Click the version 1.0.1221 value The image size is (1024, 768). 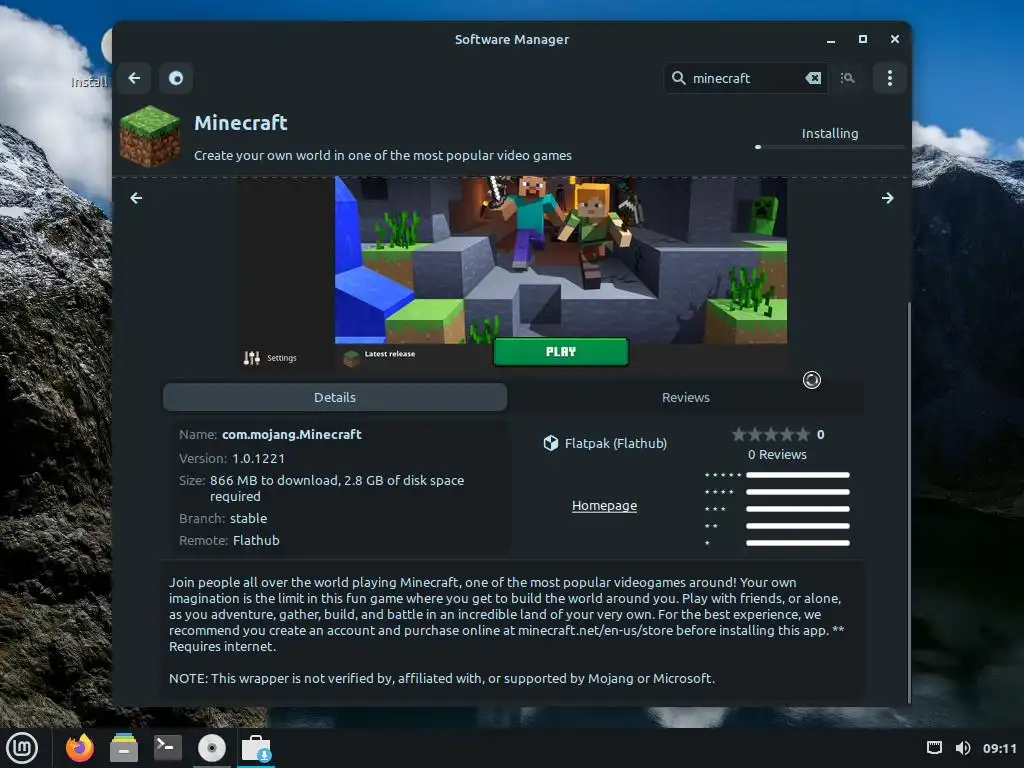(259, 458)
